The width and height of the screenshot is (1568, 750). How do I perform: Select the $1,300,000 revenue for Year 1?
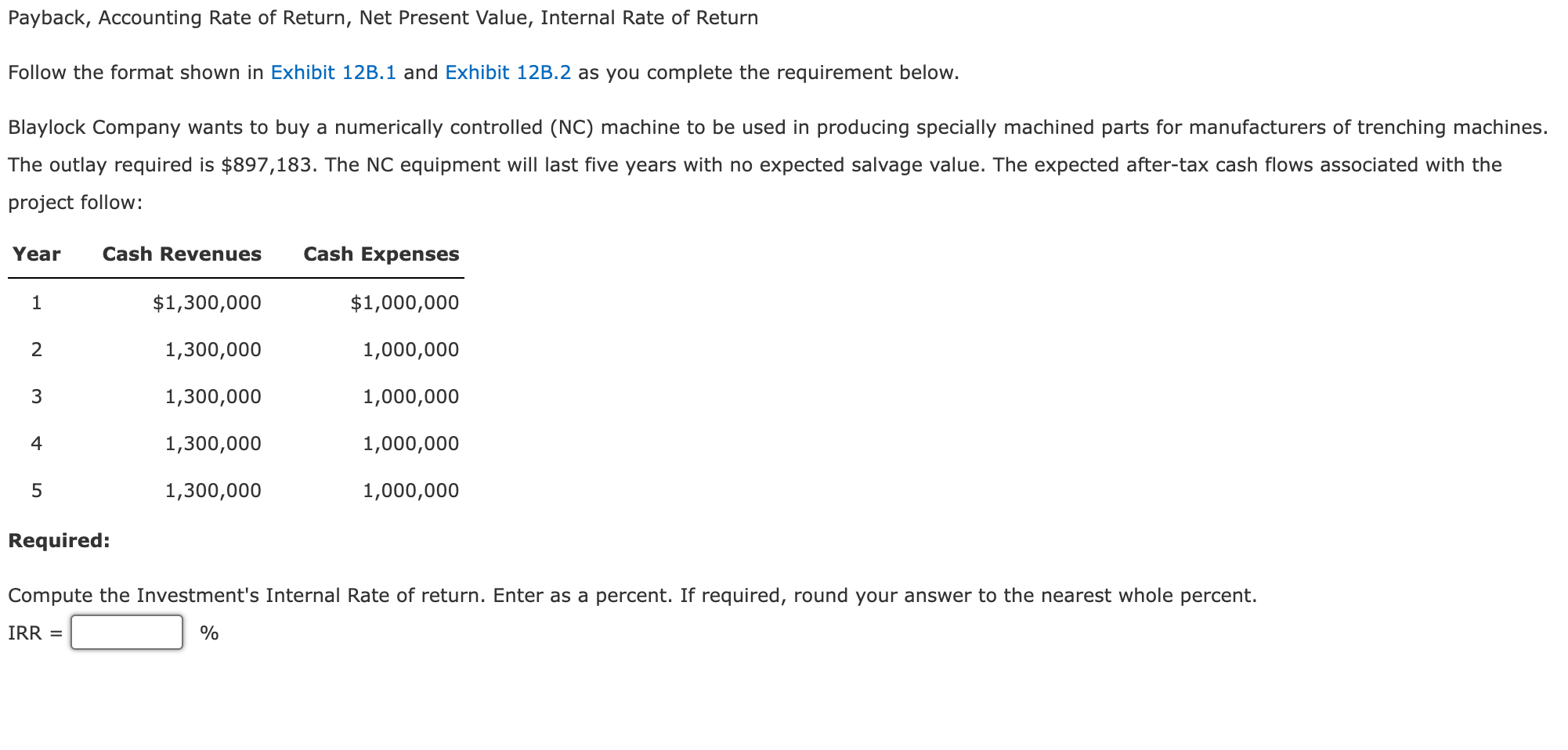point(207,303)
